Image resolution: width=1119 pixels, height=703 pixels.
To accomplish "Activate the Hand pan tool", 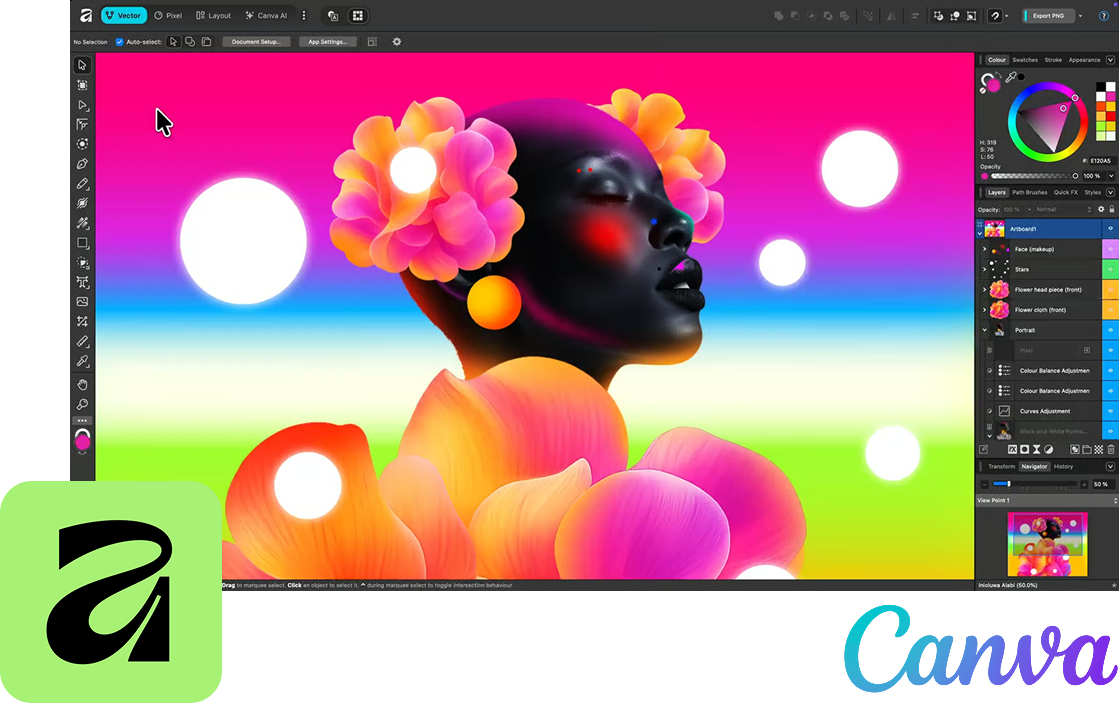I will [x=82, y=385].
